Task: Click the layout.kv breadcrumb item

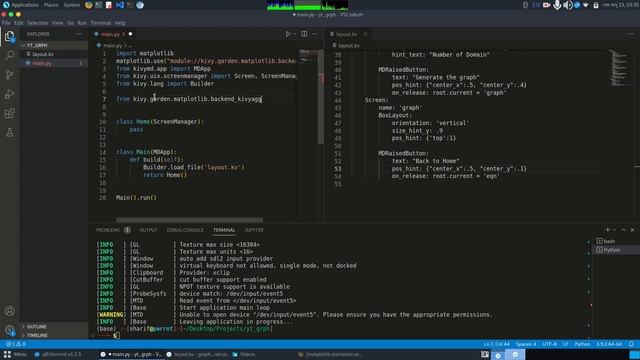Action: point(346,46)
